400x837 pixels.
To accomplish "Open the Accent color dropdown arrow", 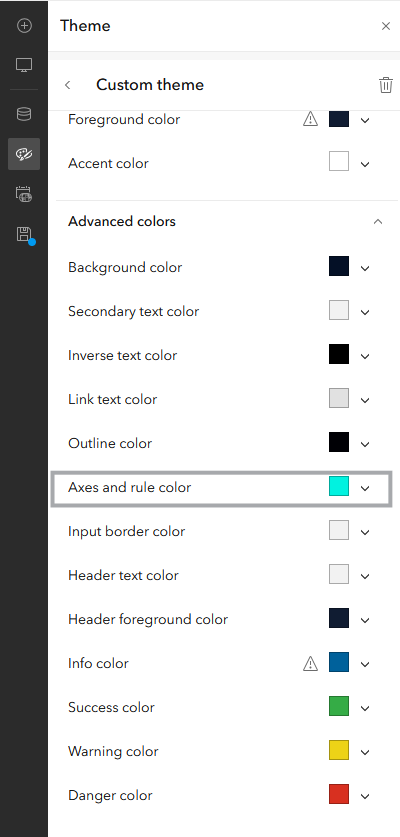I will [365, 164].
